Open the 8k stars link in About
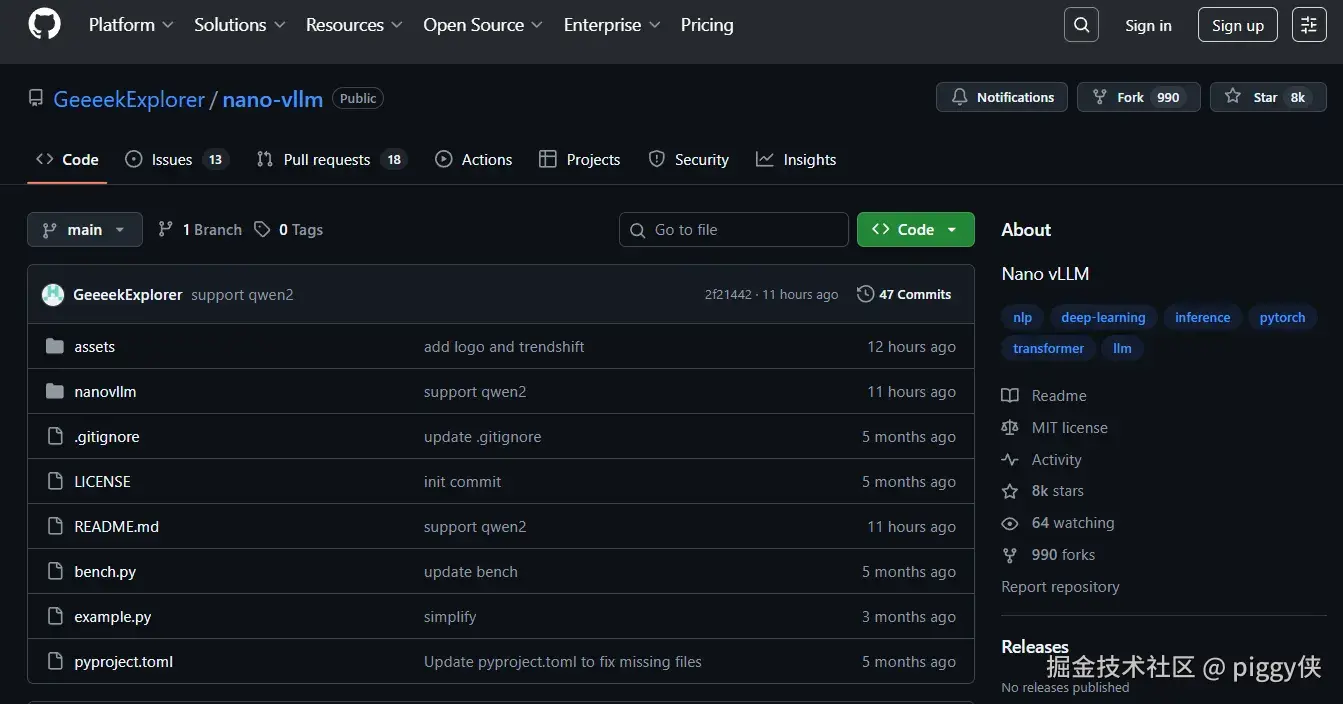The width and height of the screenshot is (1343, 704). tap(1057, 491)
